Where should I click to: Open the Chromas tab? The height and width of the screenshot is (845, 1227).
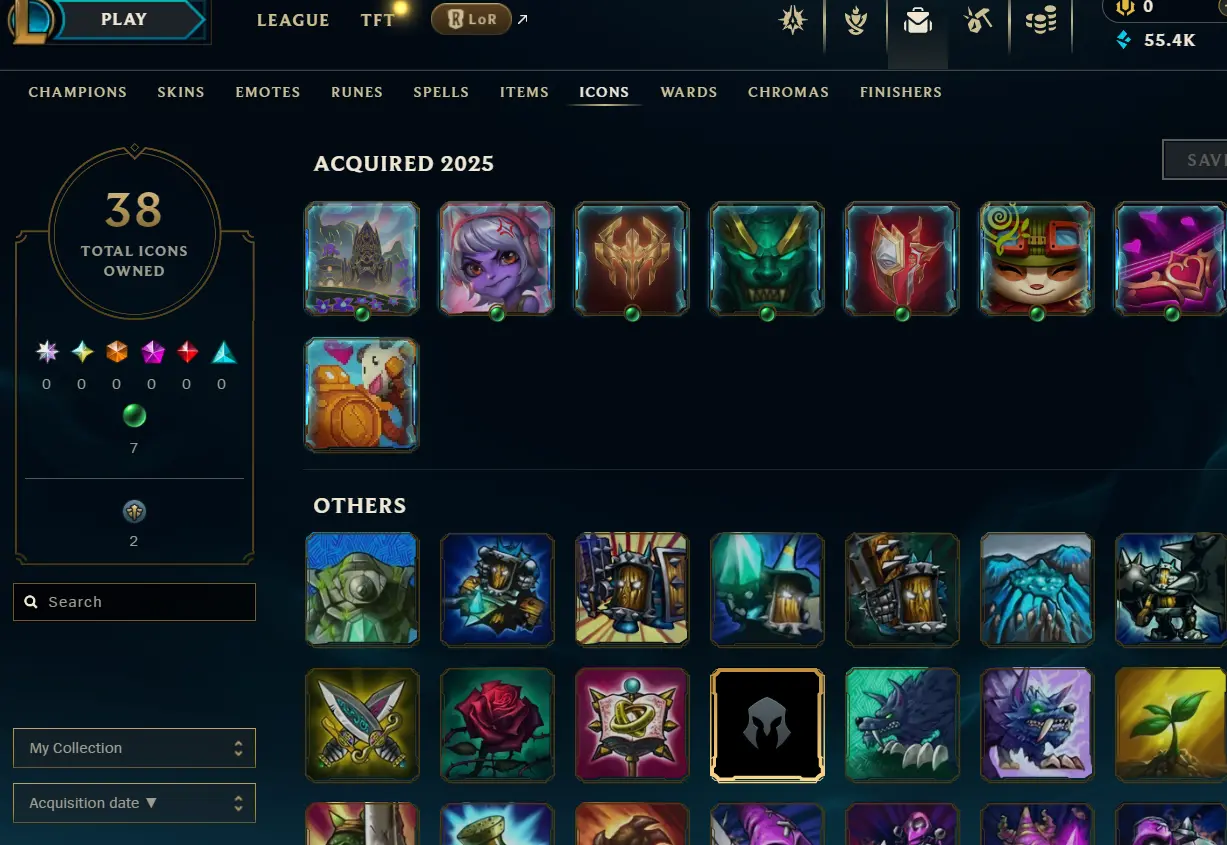[x=788, y=92]
